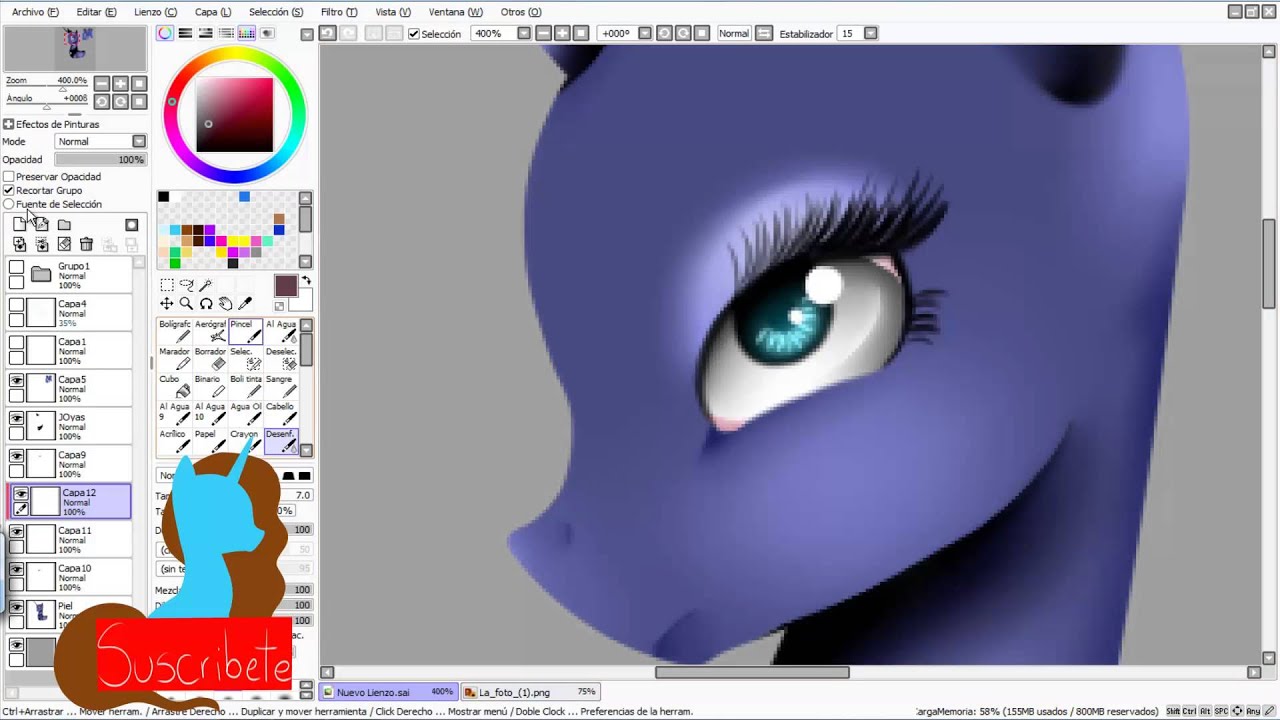Click the delete layer trash icon
The height and width of the screenshot is (720, 1280).
[86, 244]
